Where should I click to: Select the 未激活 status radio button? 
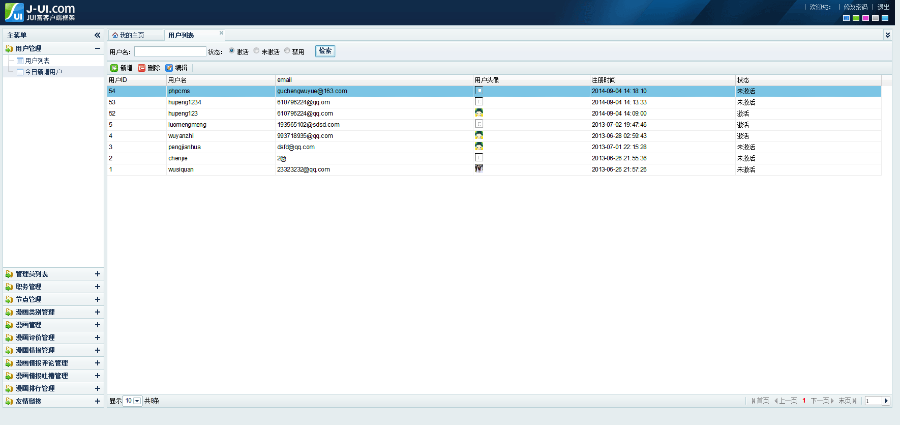pyautogui.click(x=257, y=51)
